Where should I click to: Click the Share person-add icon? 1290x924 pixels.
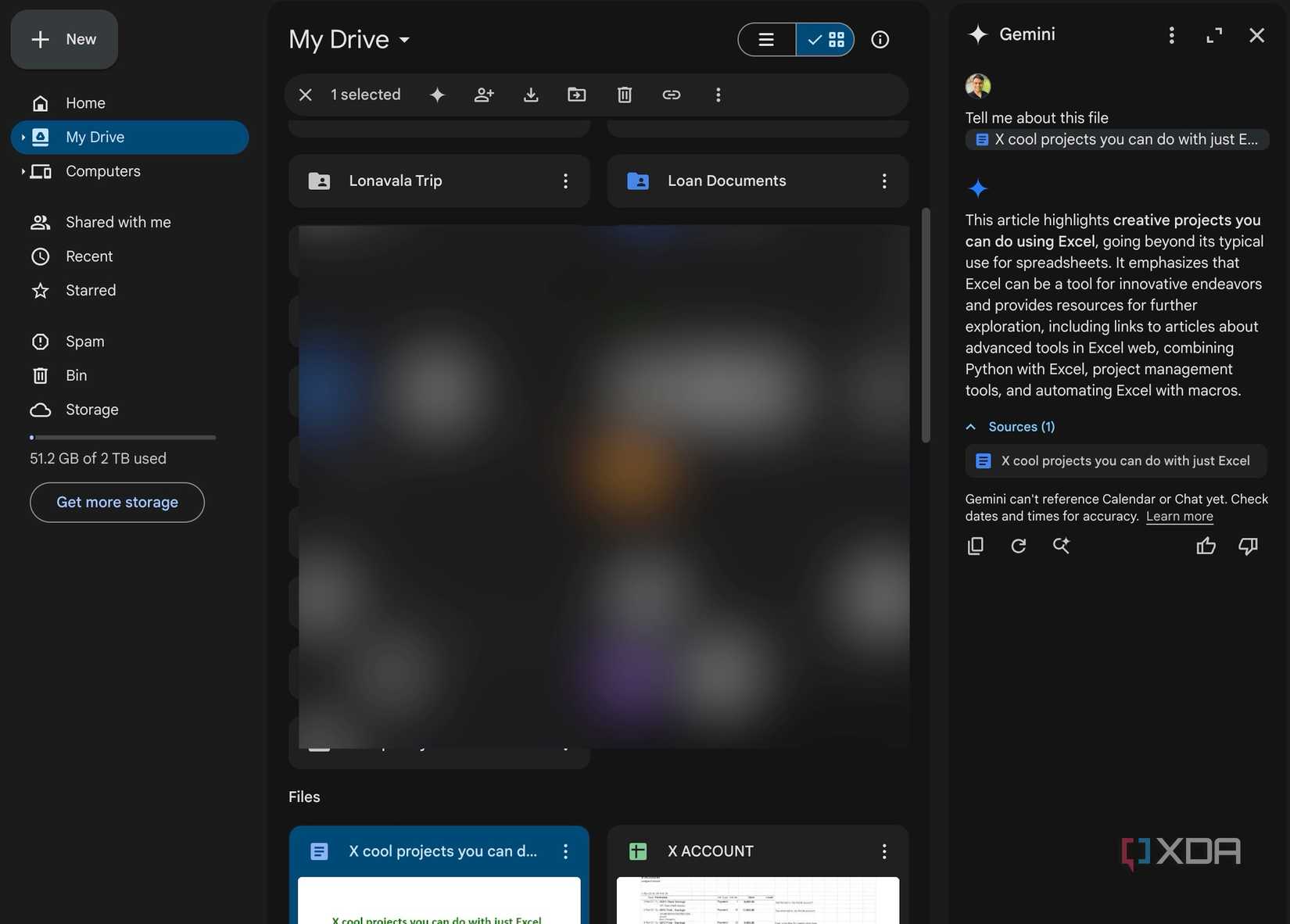tap(484, 95)
